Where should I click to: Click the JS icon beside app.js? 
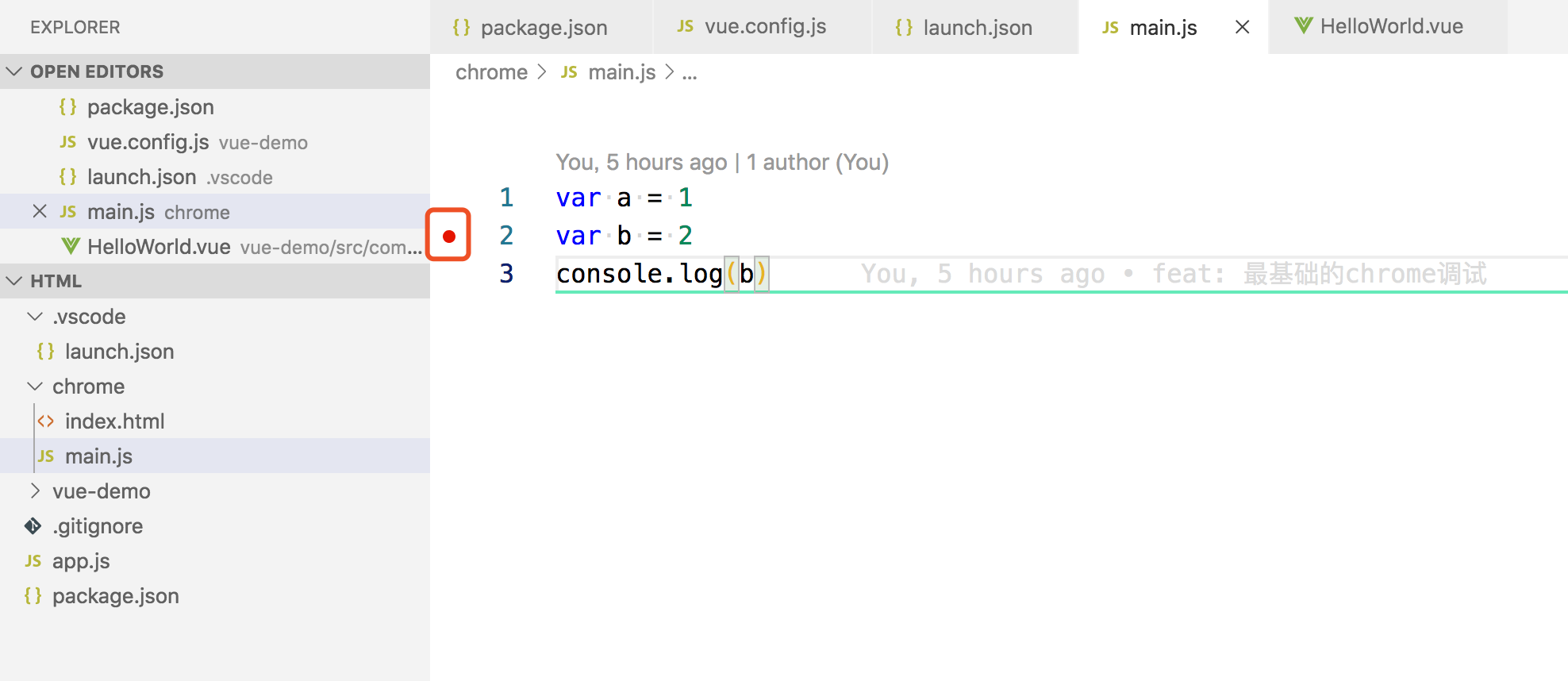pyautogui.click(x=33, y=560)
